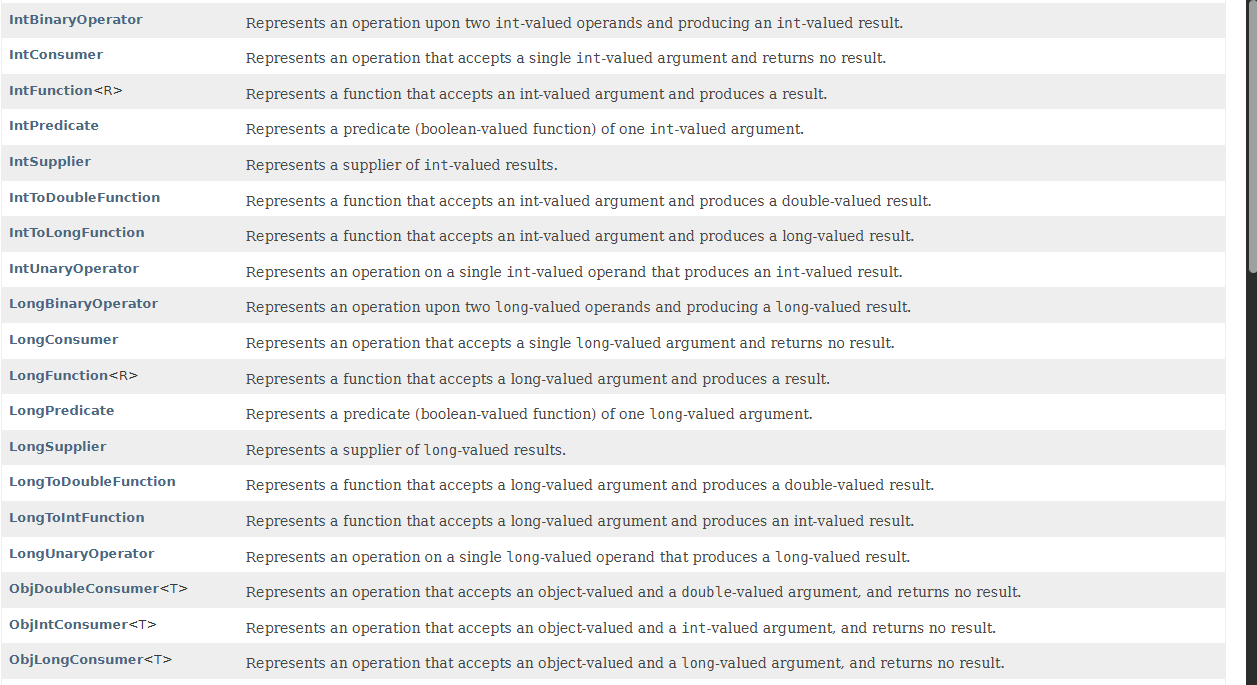This screenshot has width=1257, height=685.
Task: Click LongToDoubleFunction in the table
Action: (x=92, y=482)
